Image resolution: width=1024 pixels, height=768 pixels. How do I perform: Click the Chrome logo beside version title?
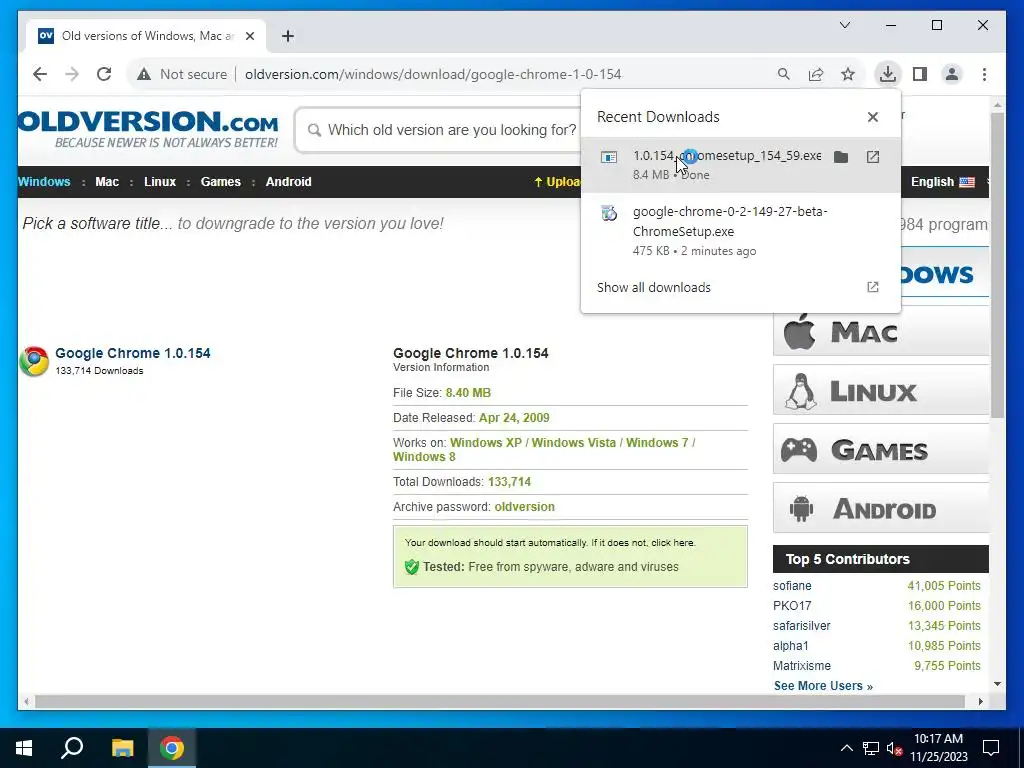click(34, 361)
